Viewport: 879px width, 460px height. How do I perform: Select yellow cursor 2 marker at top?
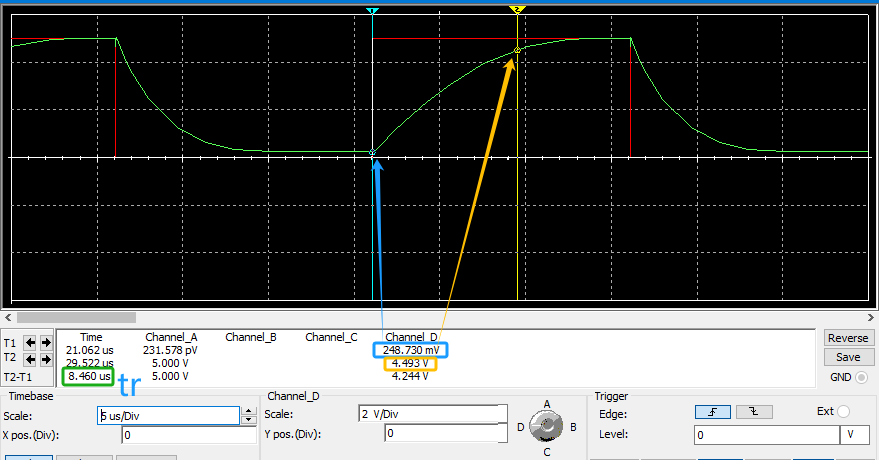coord(517,10)
